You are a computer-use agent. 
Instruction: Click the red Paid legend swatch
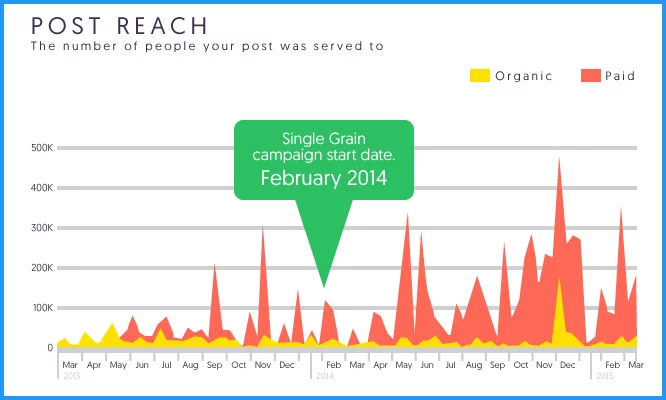(x=591, y=76)
